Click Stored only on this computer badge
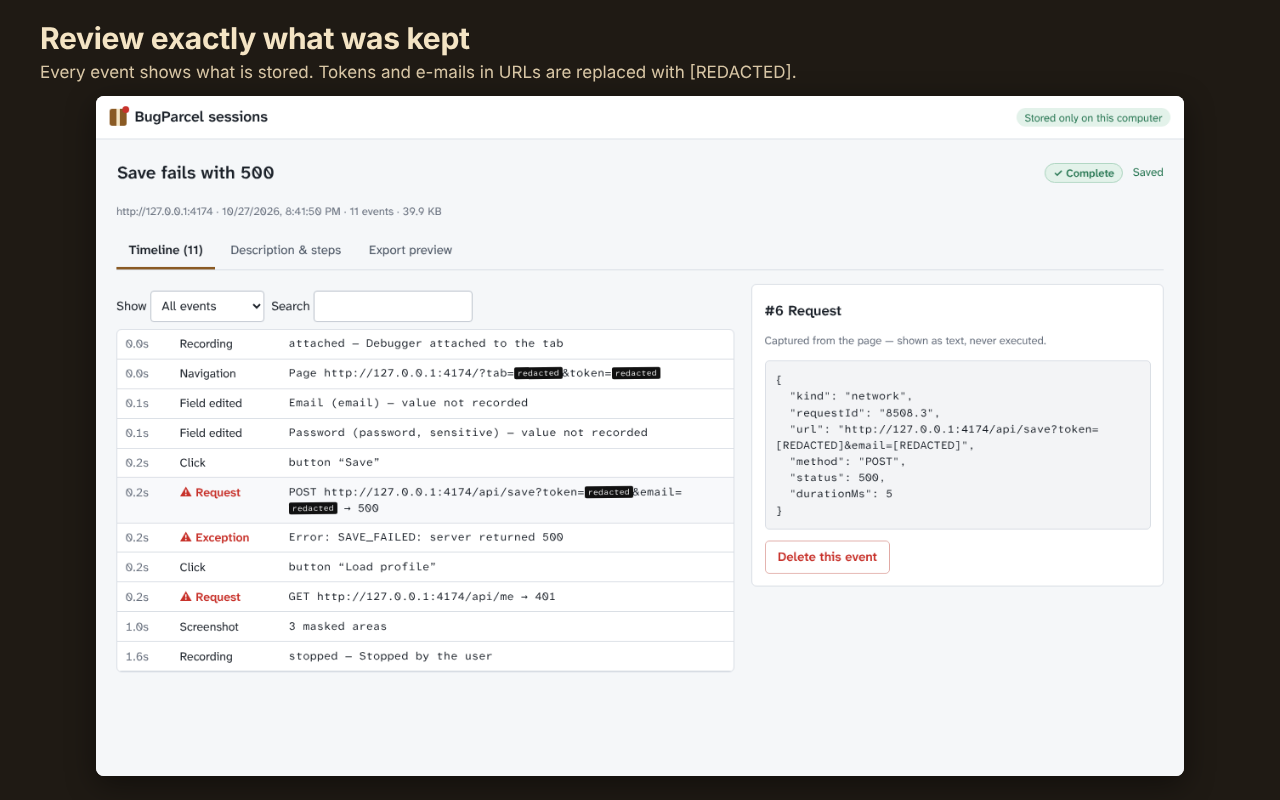This screenshot has height=800, width=1280. click(x=1093, y=118)
